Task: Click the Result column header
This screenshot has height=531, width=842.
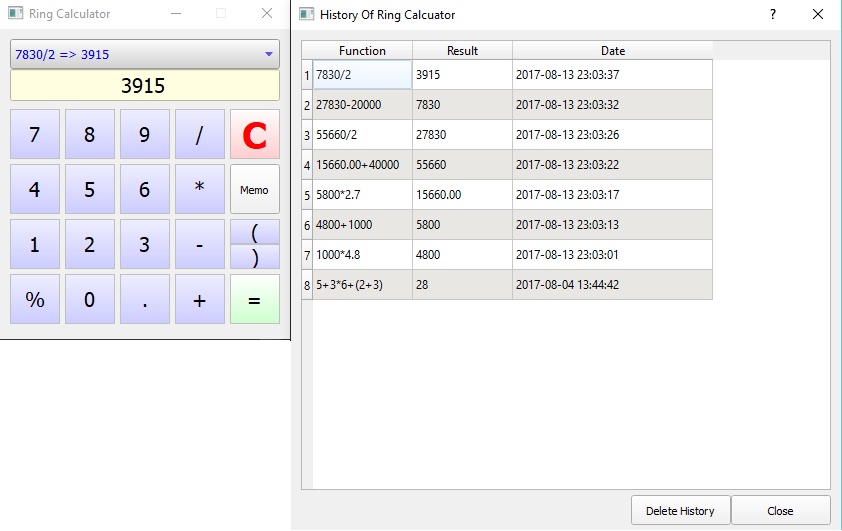Action: (x=462, y=51)
